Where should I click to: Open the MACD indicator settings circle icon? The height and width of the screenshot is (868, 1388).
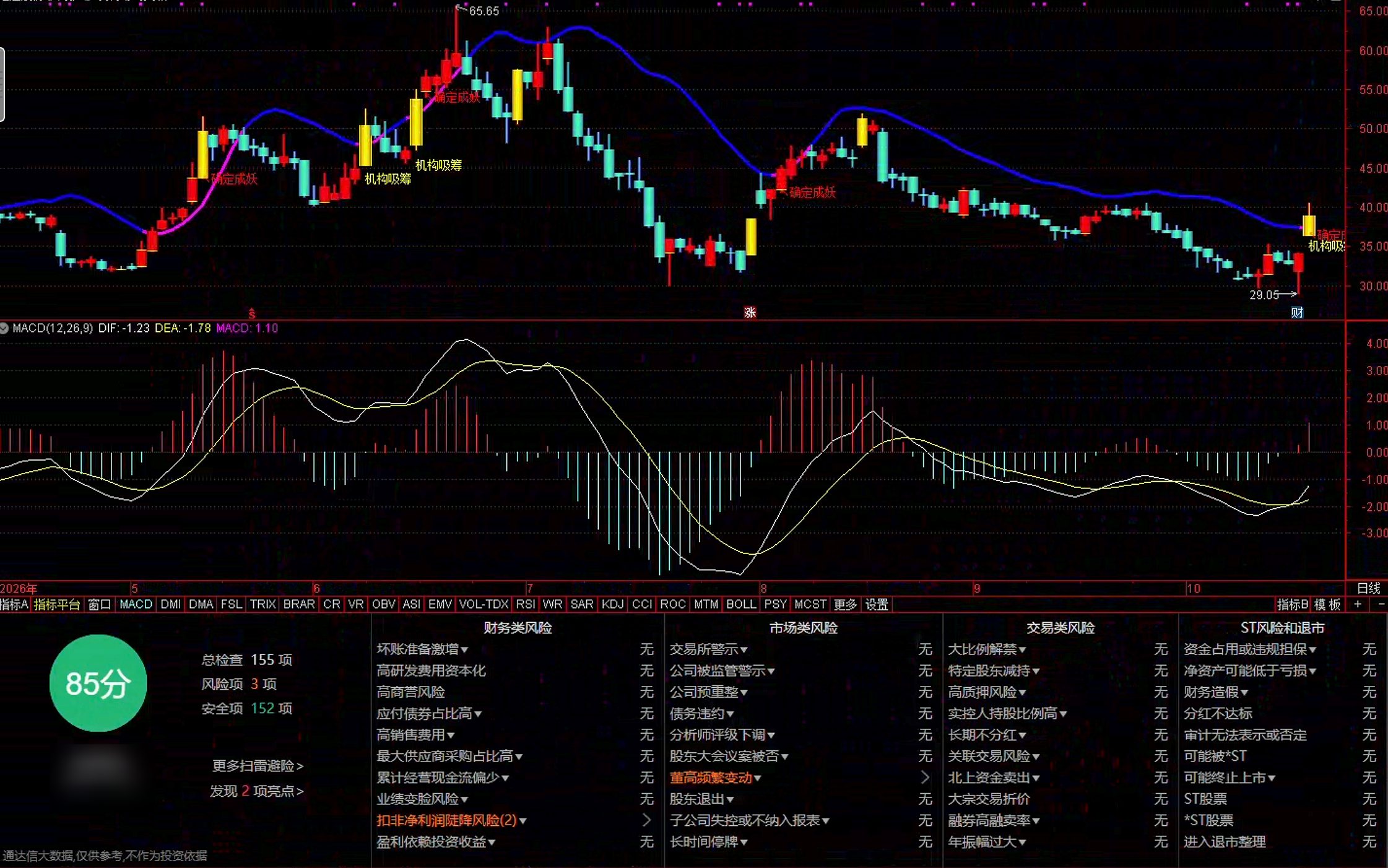[x=4, y=328]
